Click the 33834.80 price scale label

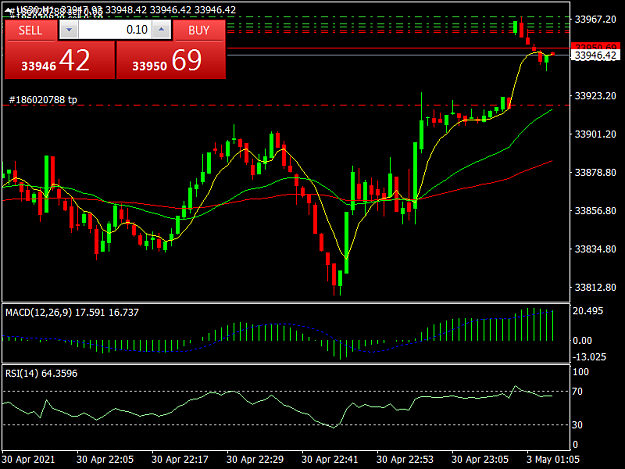tap(596, 249)
